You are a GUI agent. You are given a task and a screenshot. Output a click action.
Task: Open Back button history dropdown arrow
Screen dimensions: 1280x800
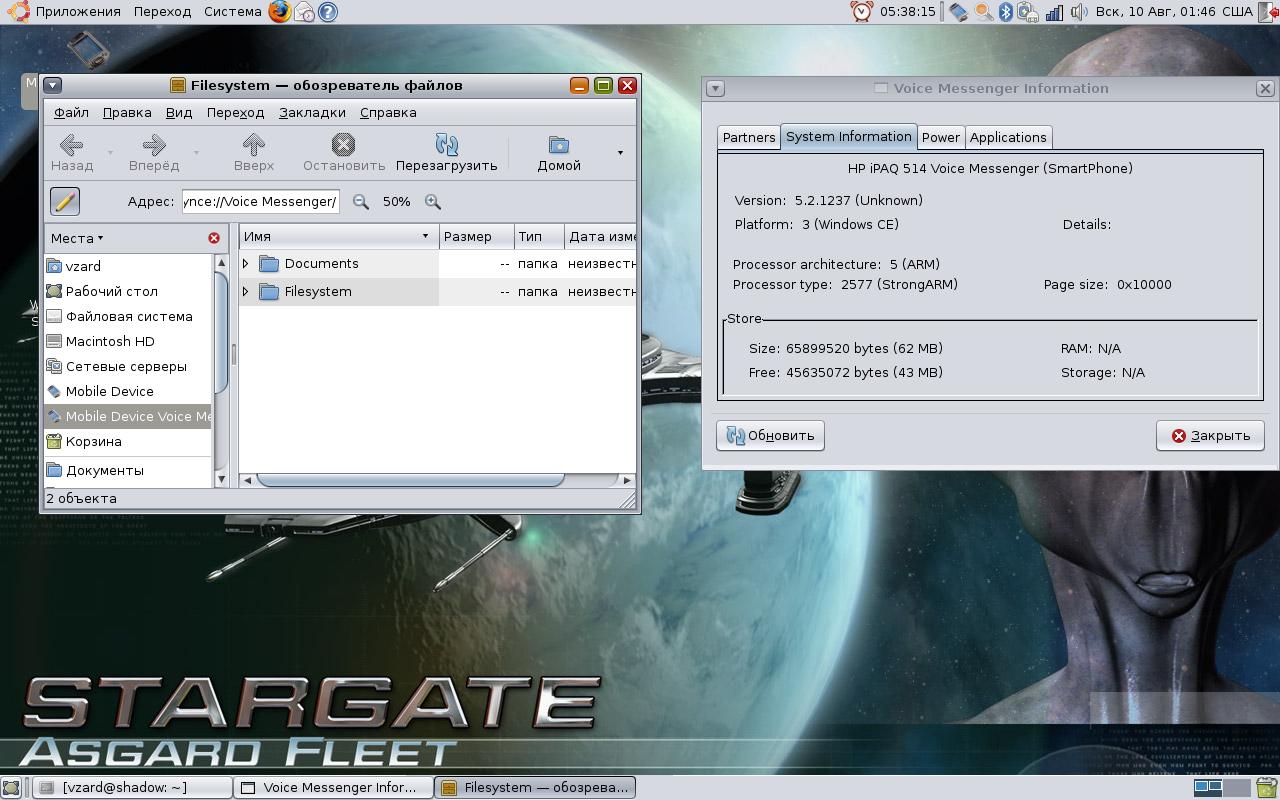click(x=111, y=153)
